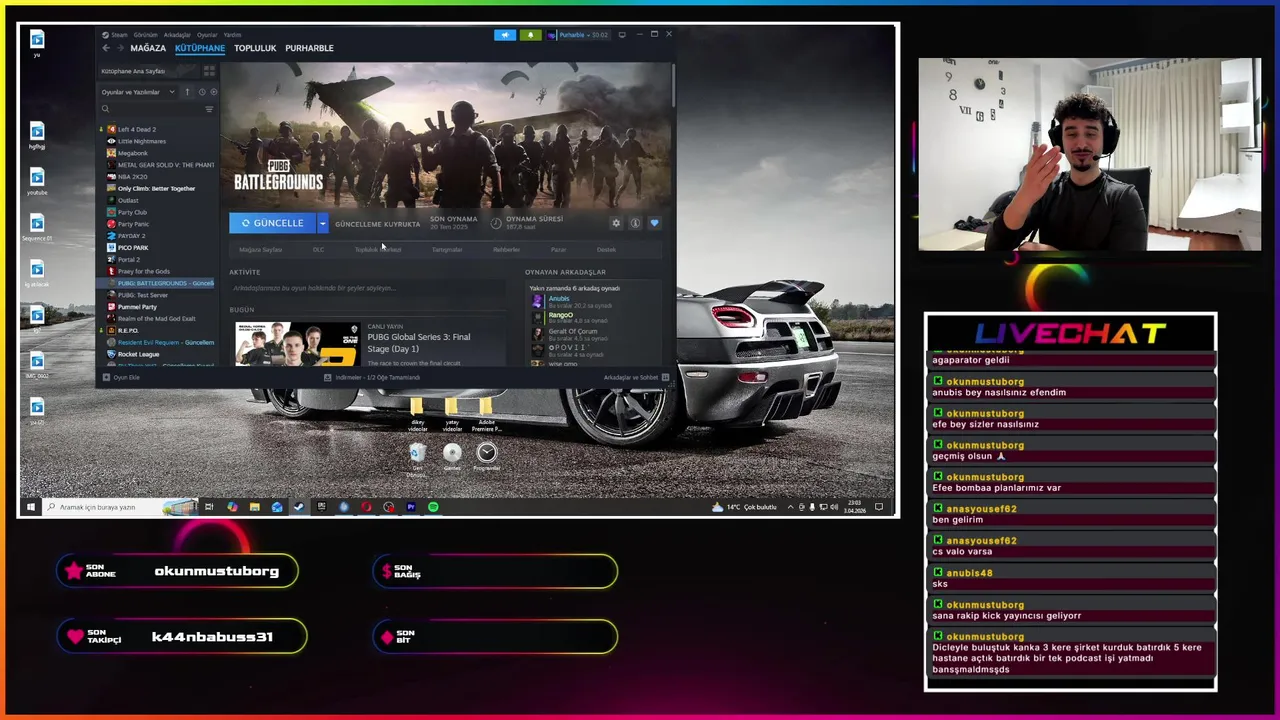Switch library to grid view icon

coord(209,71)
